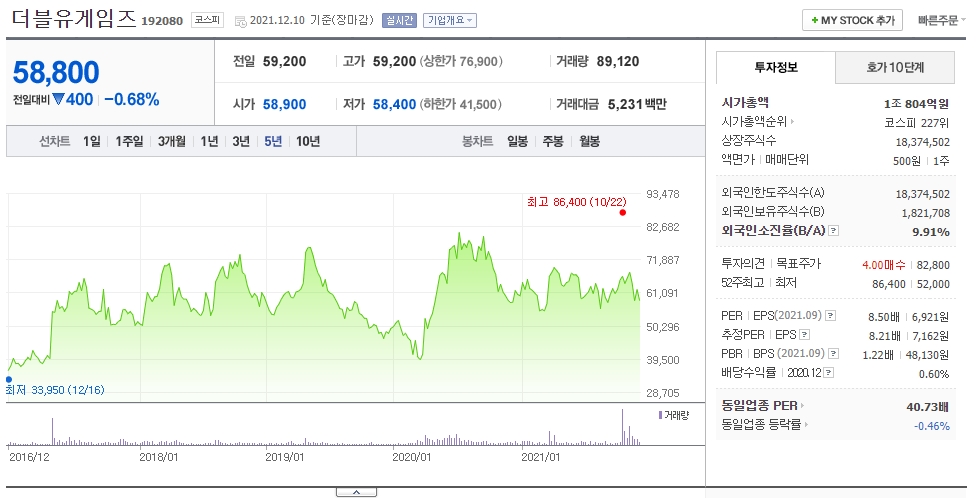Click the 상장주식수 label
The width and height of the screenshot is (978, 498).
749,140
